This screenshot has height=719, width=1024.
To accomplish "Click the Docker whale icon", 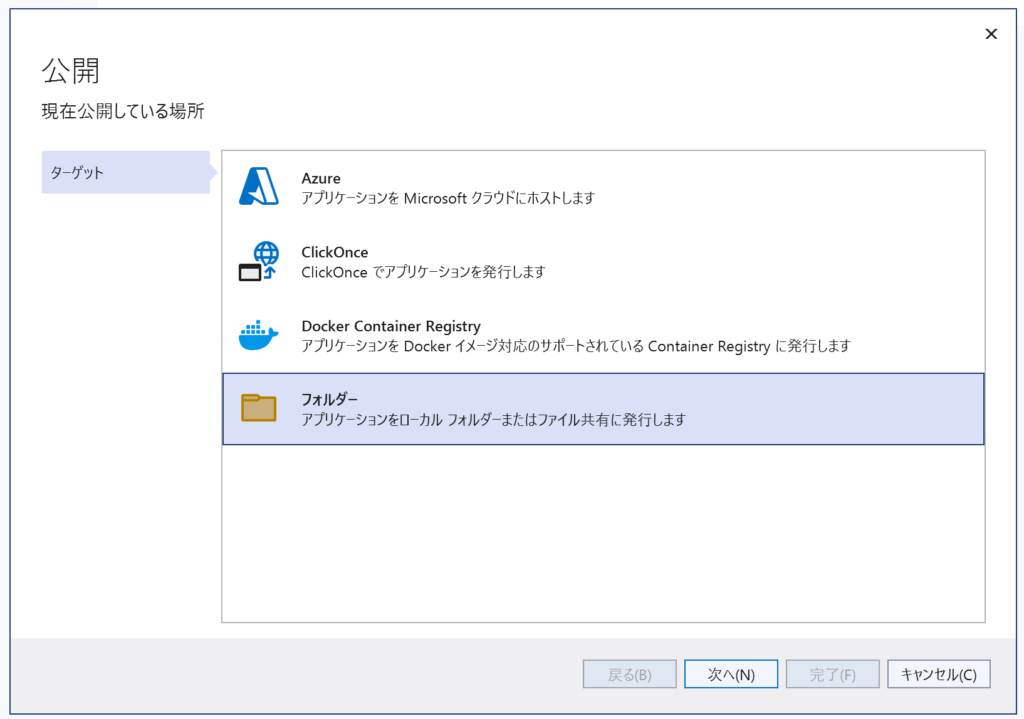I will pyautogui.click(x=259, y=335).
